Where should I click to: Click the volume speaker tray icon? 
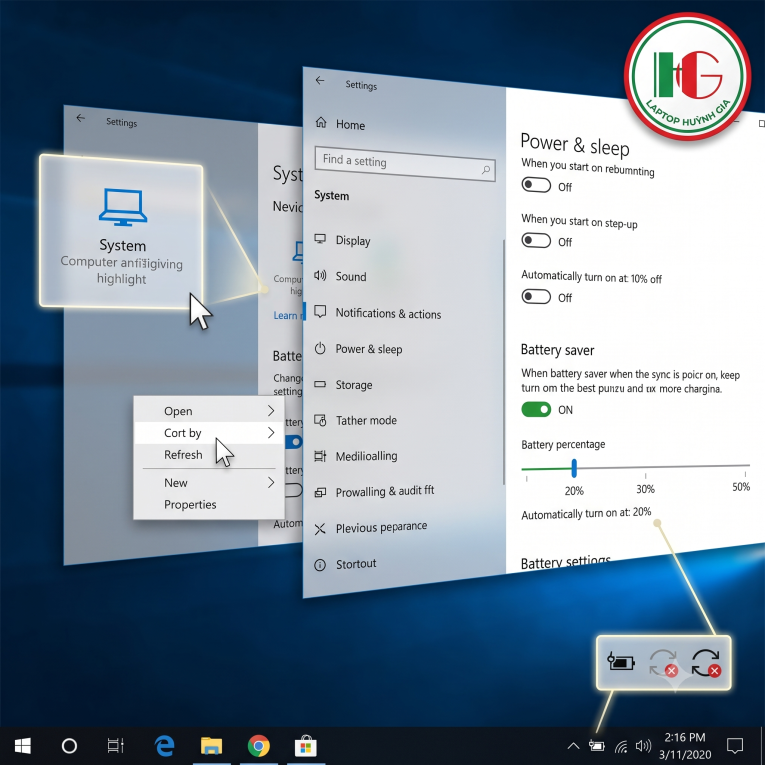point(643,745)
